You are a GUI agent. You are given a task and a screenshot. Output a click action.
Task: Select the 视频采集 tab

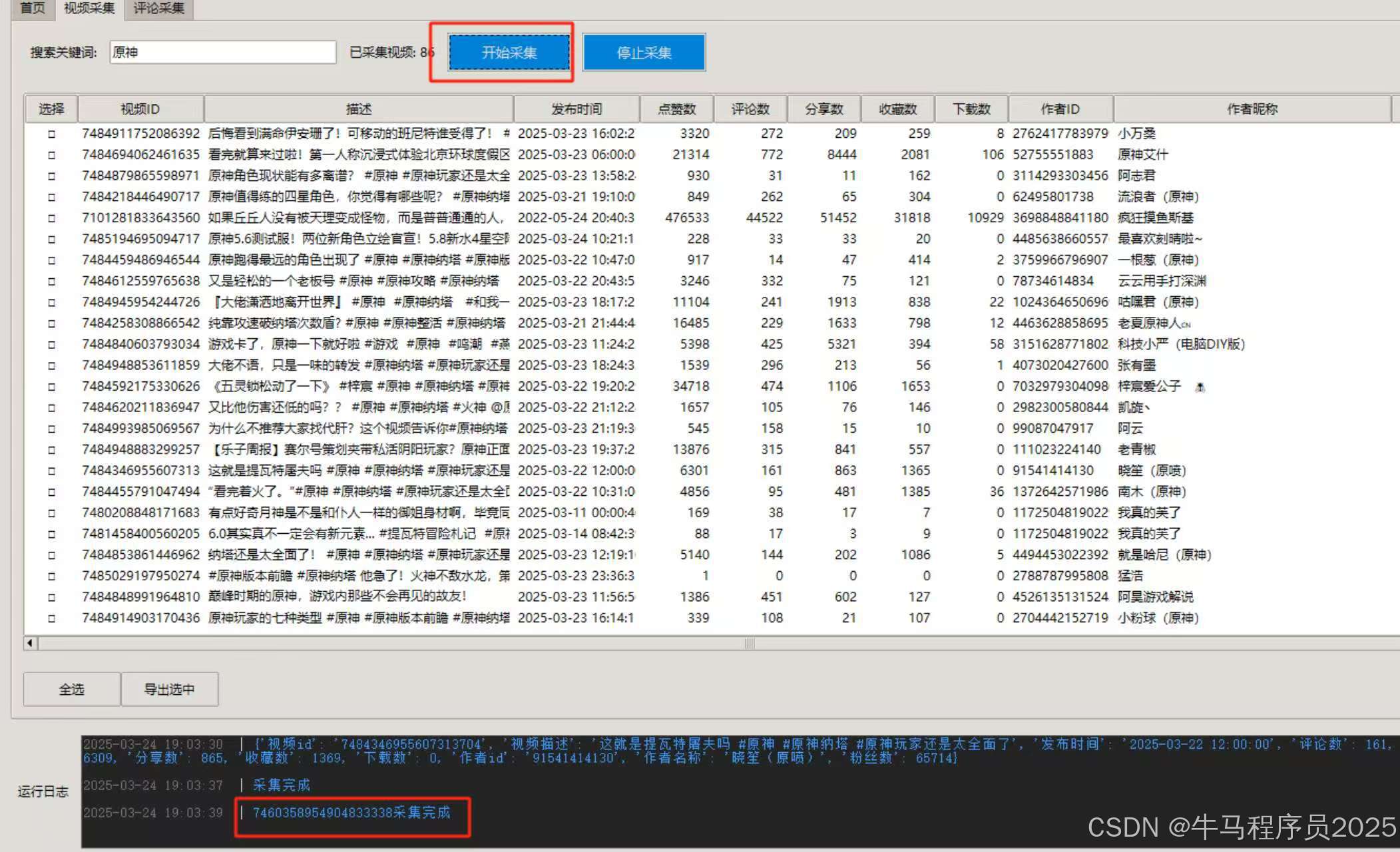[89, 8]
